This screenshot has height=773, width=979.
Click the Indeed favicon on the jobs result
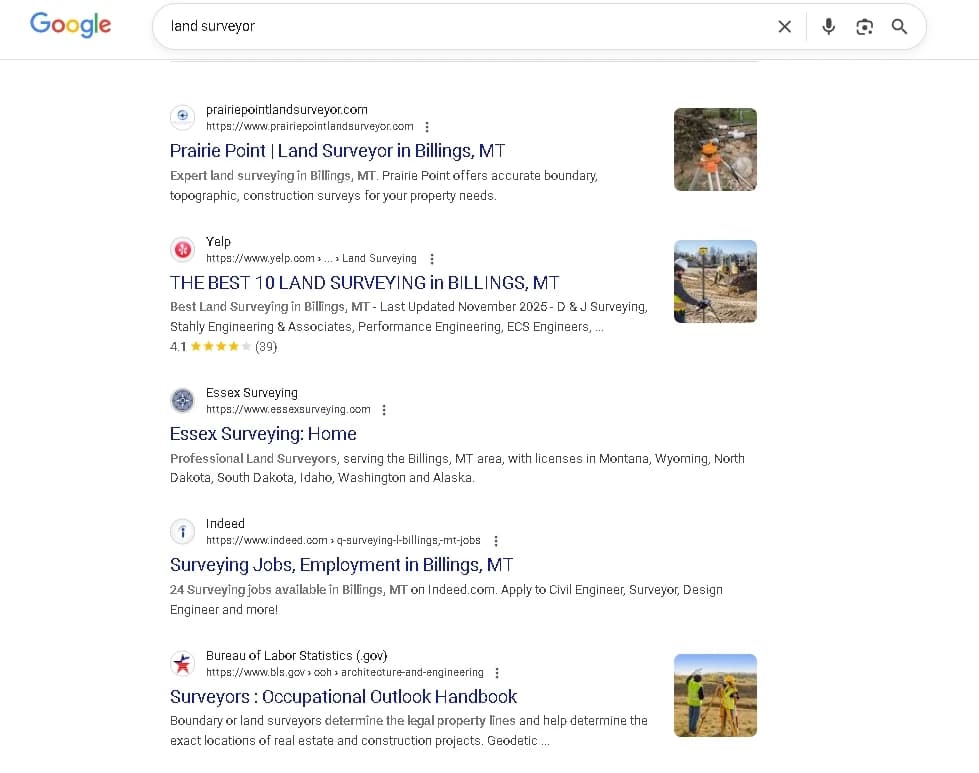point(182,531)
